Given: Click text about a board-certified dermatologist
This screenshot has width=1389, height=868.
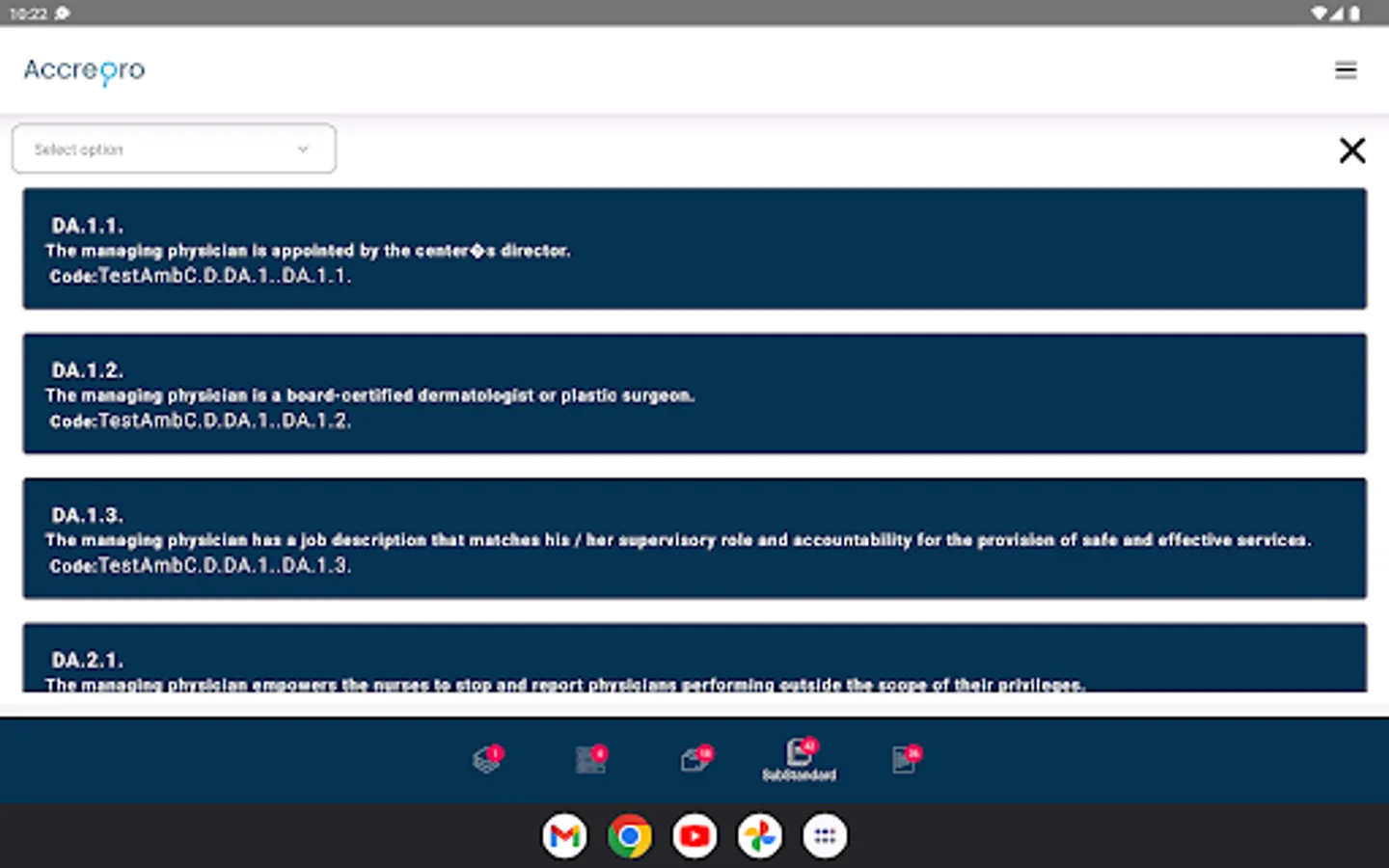Looking at the screenshot, I should [369, 395].
